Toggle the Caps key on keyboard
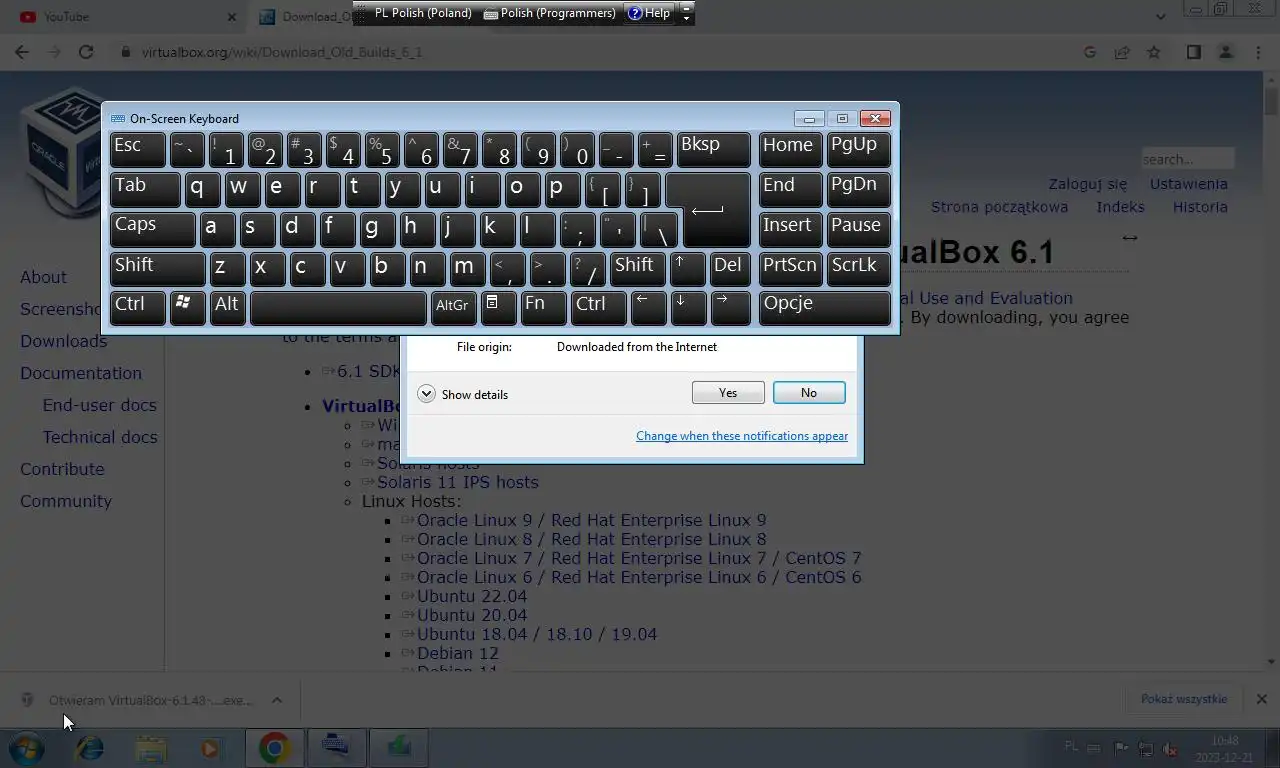 coord(153,229)
